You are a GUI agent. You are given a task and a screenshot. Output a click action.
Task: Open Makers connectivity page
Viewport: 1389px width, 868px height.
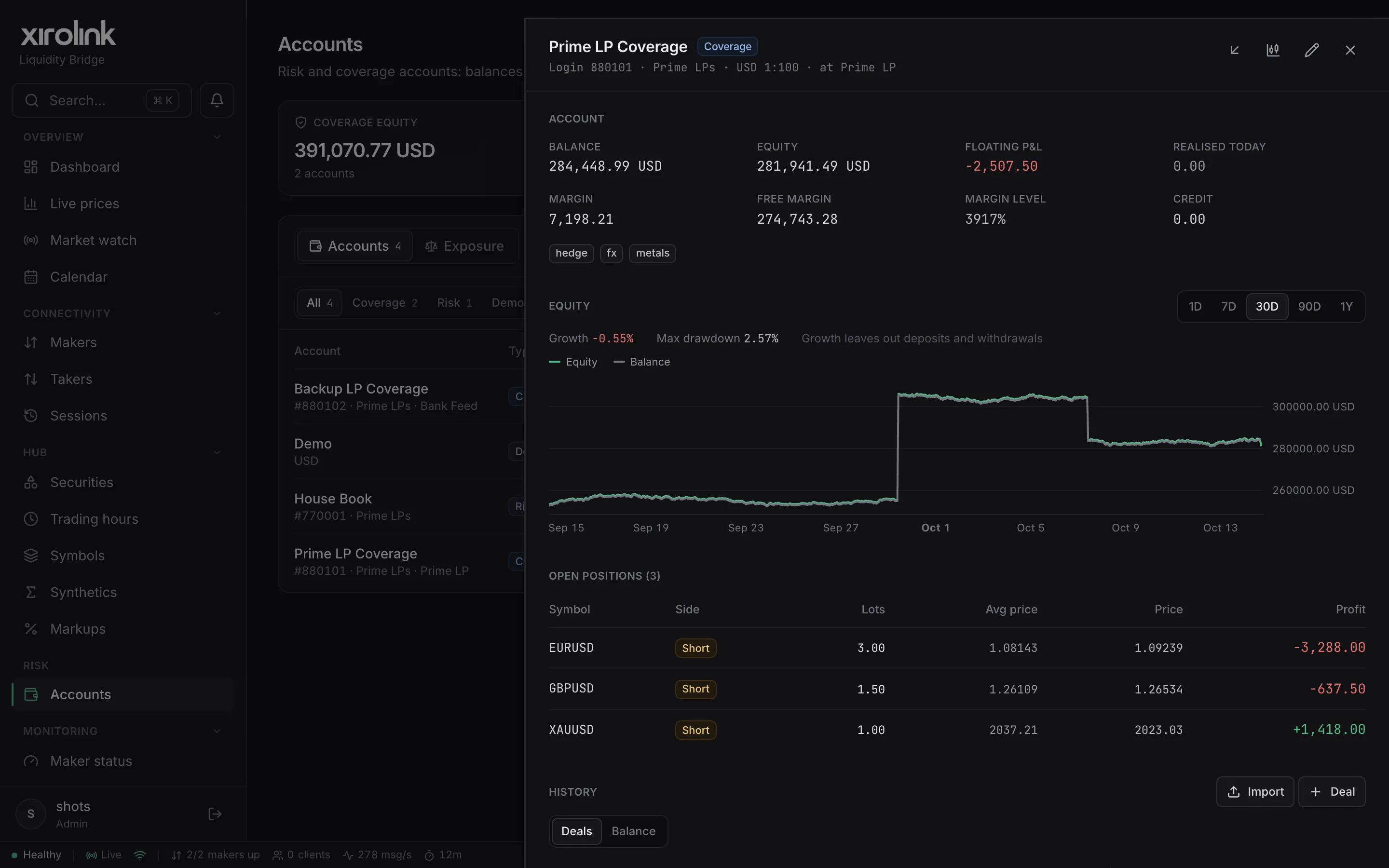tap(123, 343)
